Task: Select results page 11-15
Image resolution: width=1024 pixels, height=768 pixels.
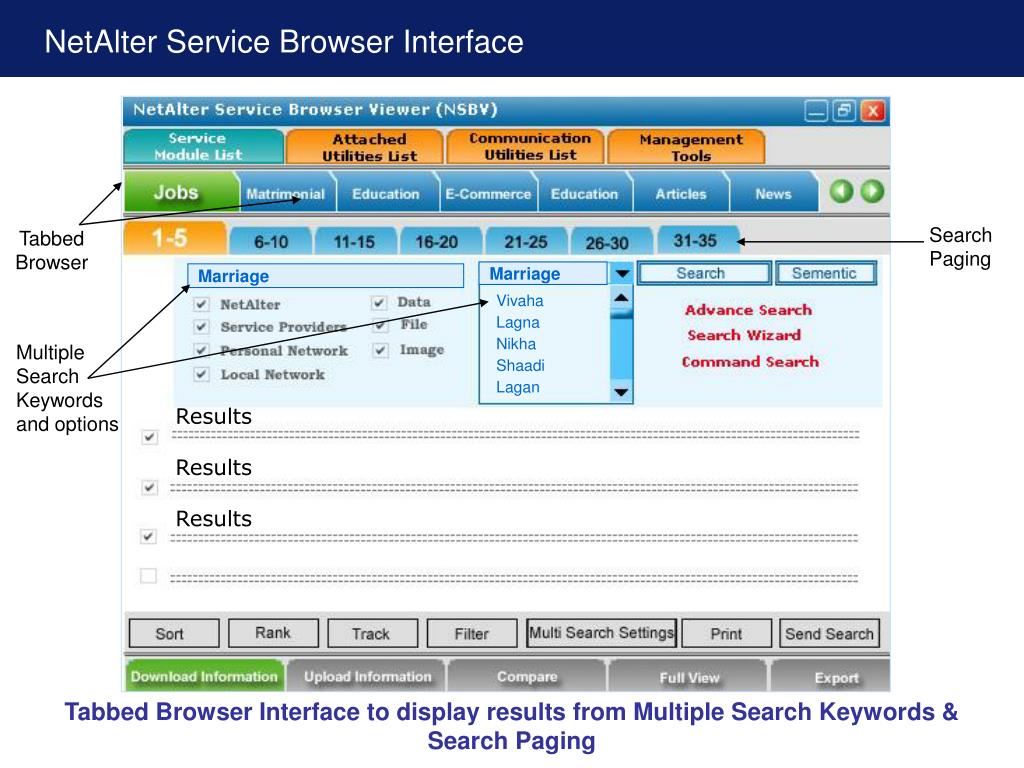Action: tap(355, 242)
